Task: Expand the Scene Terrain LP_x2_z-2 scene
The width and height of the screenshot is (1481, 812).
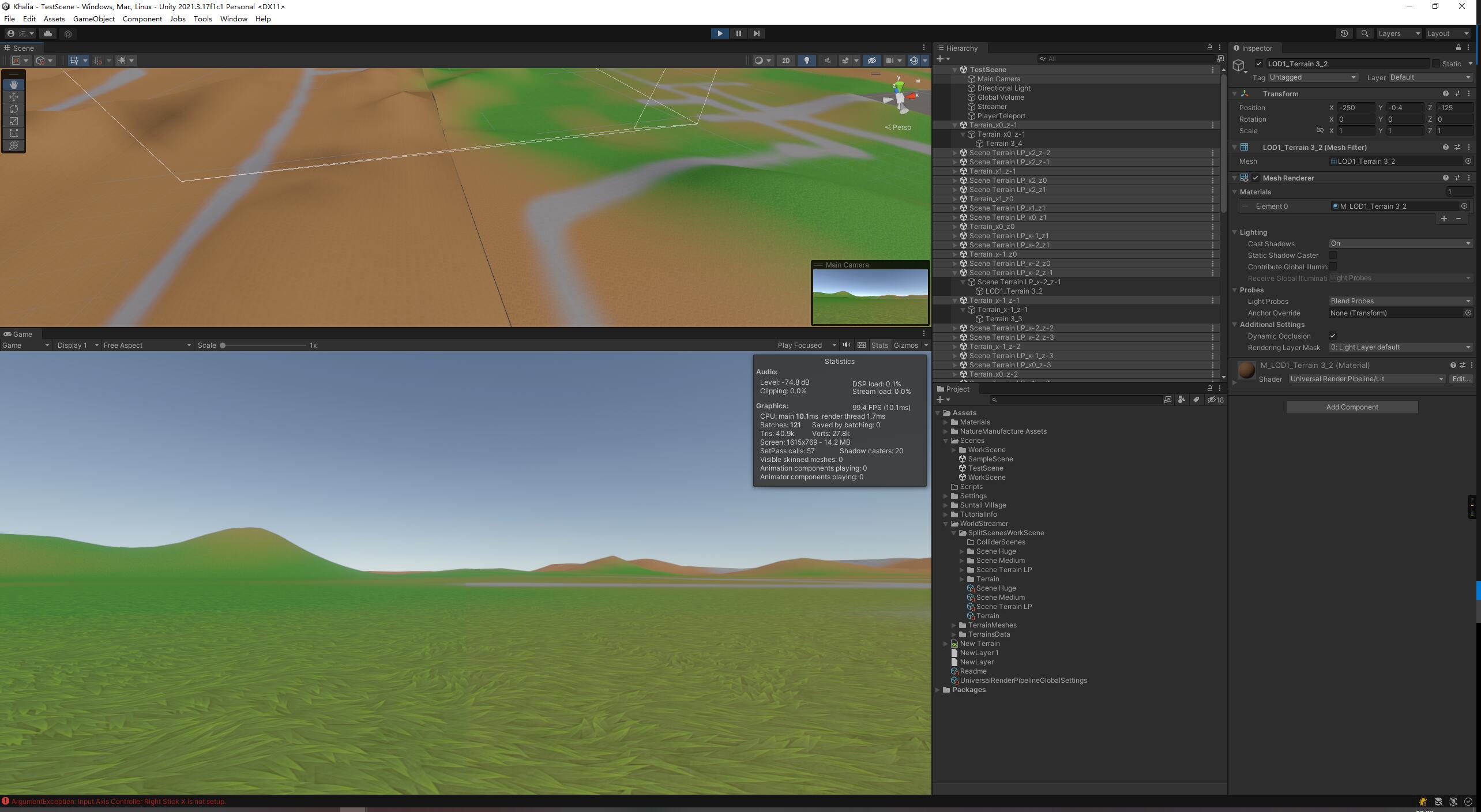Action: point(955,153)
